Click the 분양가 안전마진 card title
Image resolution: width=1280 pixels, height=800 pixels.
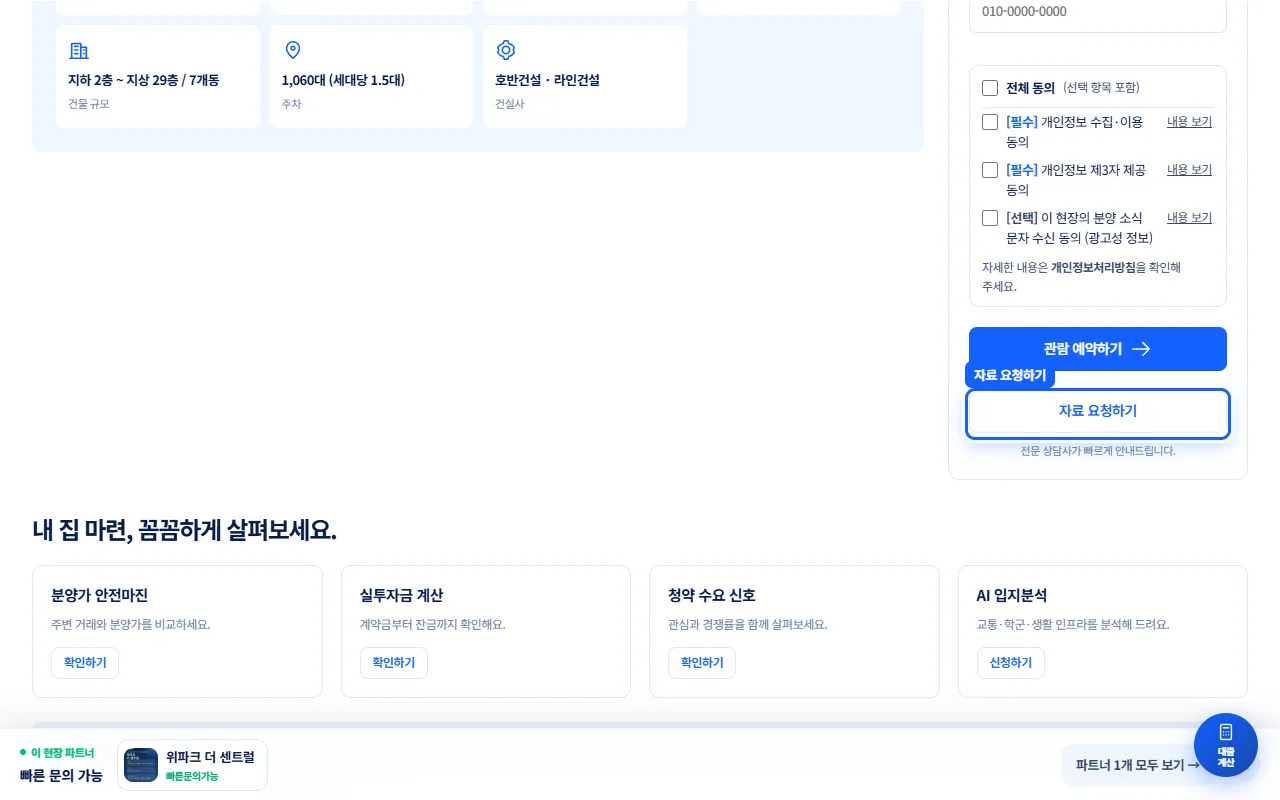click(99, 596)
